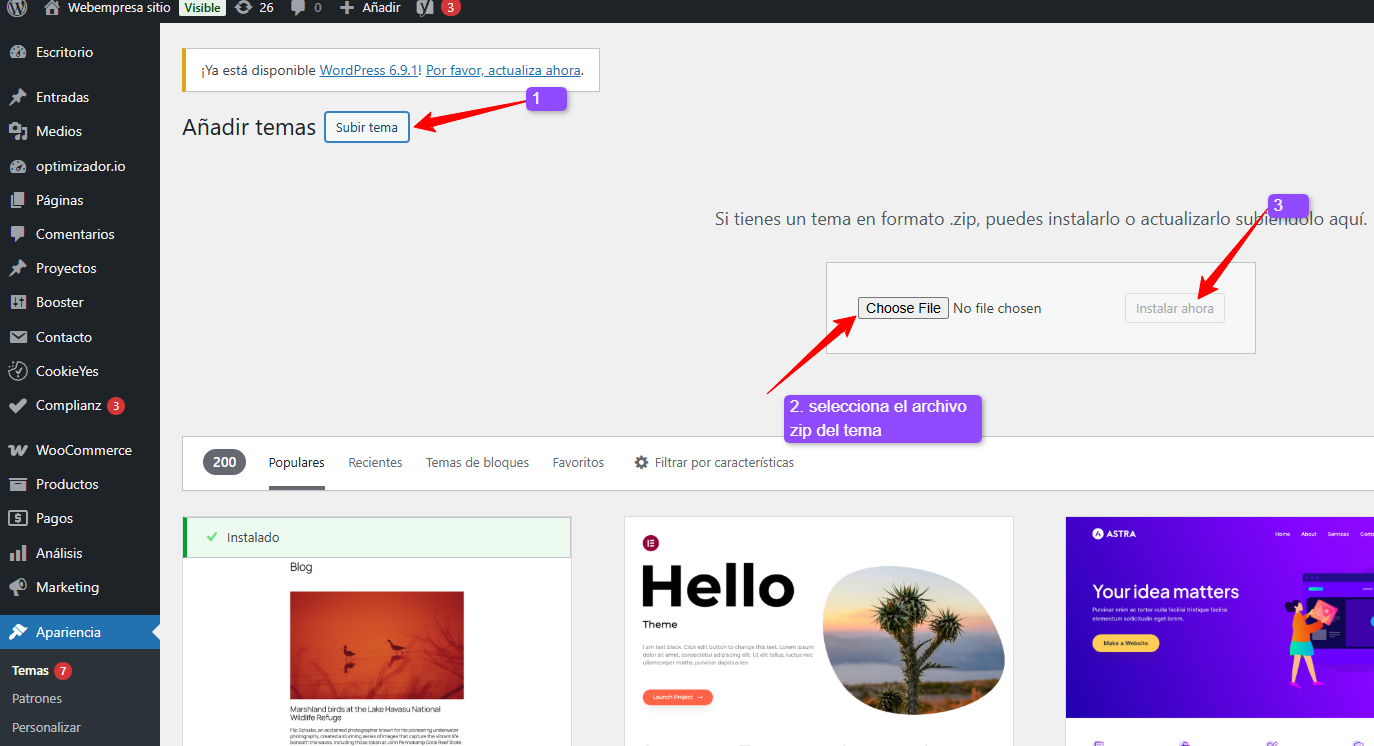Select the Hello theme thumbnail
Viewport: 1374px width, 746px height.
[x=818, y=630]
